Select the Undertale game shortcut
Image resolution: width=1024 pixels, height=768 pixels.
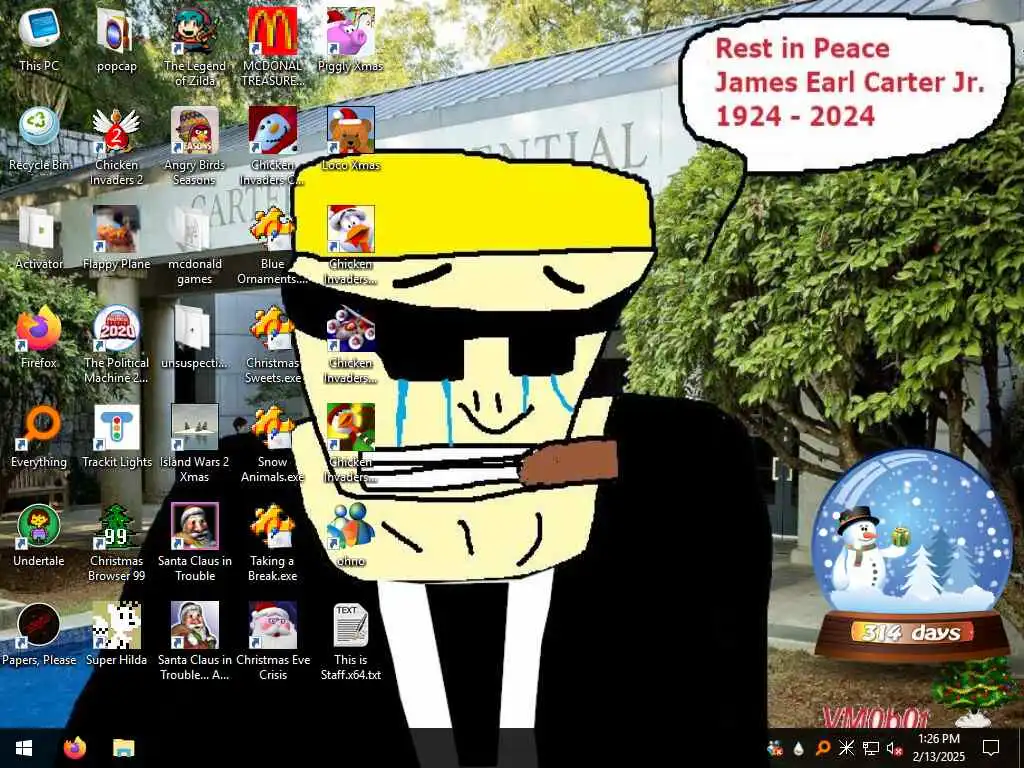pos(39,536)
